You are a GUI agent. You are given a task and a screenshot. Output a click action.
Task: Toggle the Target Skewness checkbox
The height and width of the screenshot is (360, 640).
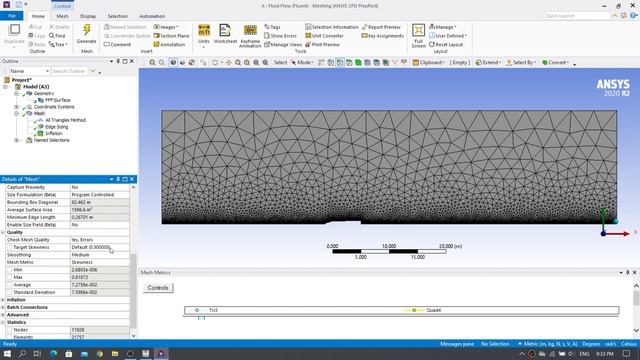coord(10,247)
